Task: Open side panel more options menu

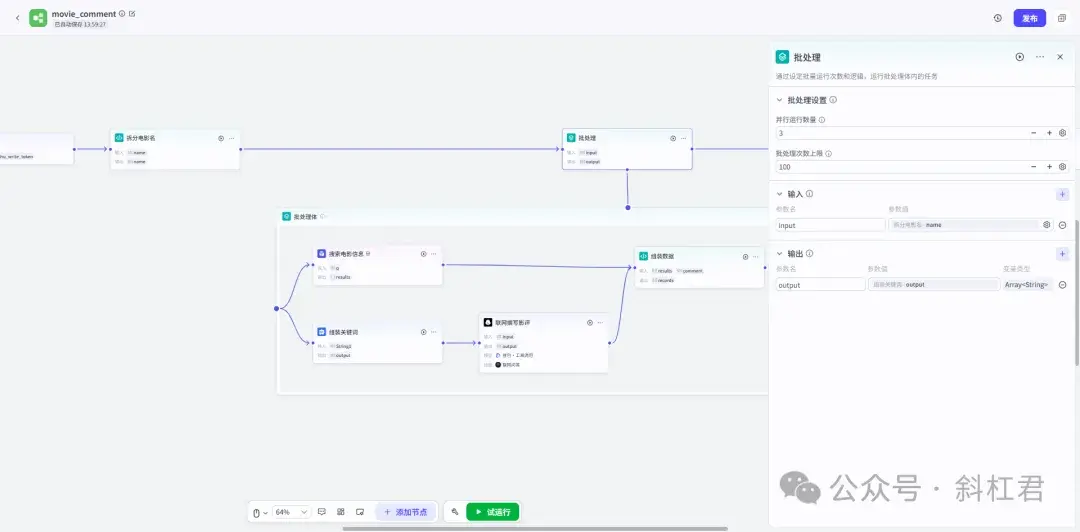Action: coord(1040,57)
